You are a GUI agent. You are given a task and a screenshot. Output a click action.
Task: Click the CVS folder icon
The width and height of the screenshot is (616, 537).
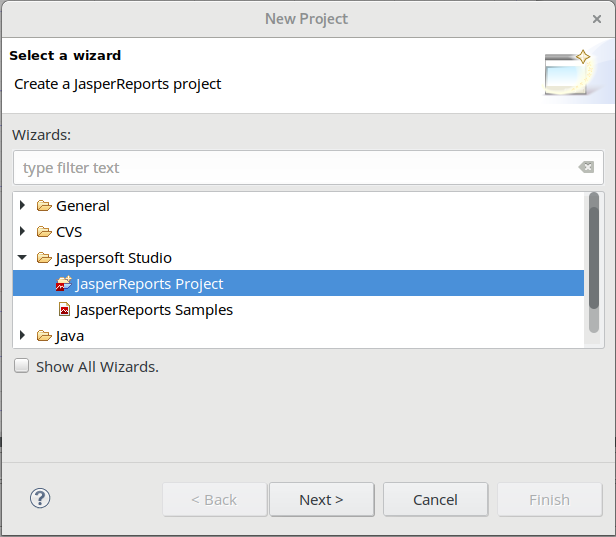[x=44, y=232]
